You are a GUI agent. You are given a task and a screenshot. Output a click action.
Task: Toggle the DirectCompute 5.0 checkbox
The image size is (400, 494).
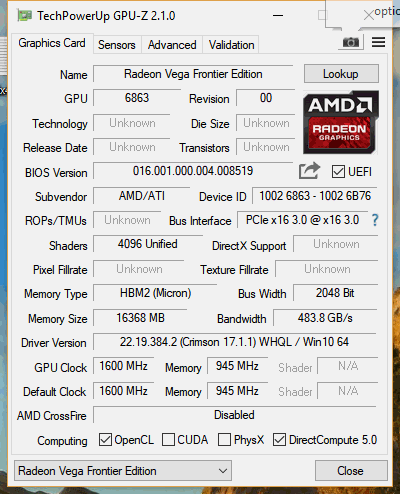[x=279, y=440]
